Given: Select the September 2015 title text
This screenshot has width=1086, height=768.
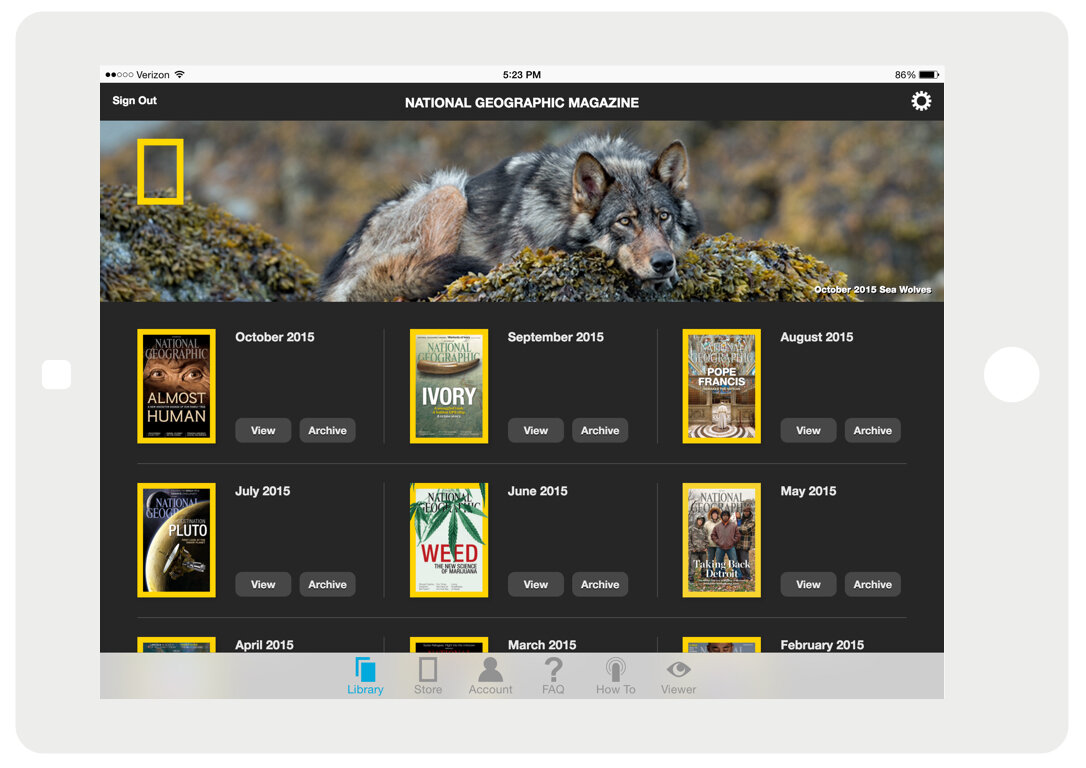Looking at the screenshot, I should pyautogui.click(x=555, y=337).
